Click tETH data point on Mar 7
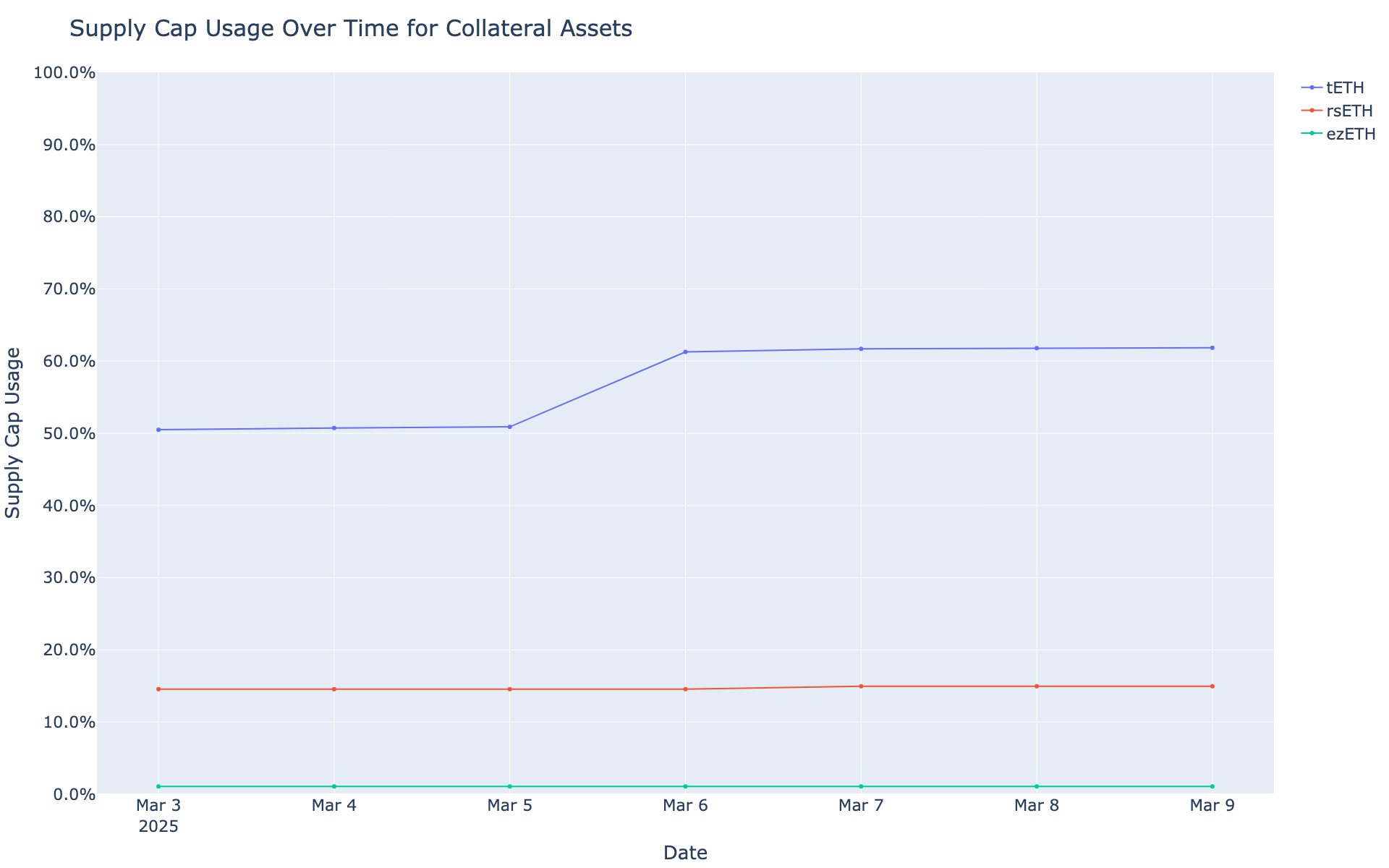1389x868 pixels. 861,349
